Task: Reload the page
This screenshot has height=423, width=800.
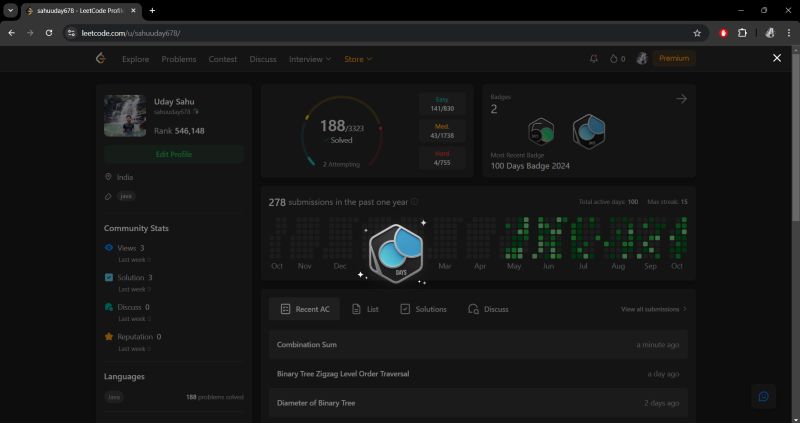Action: point(49,33)
